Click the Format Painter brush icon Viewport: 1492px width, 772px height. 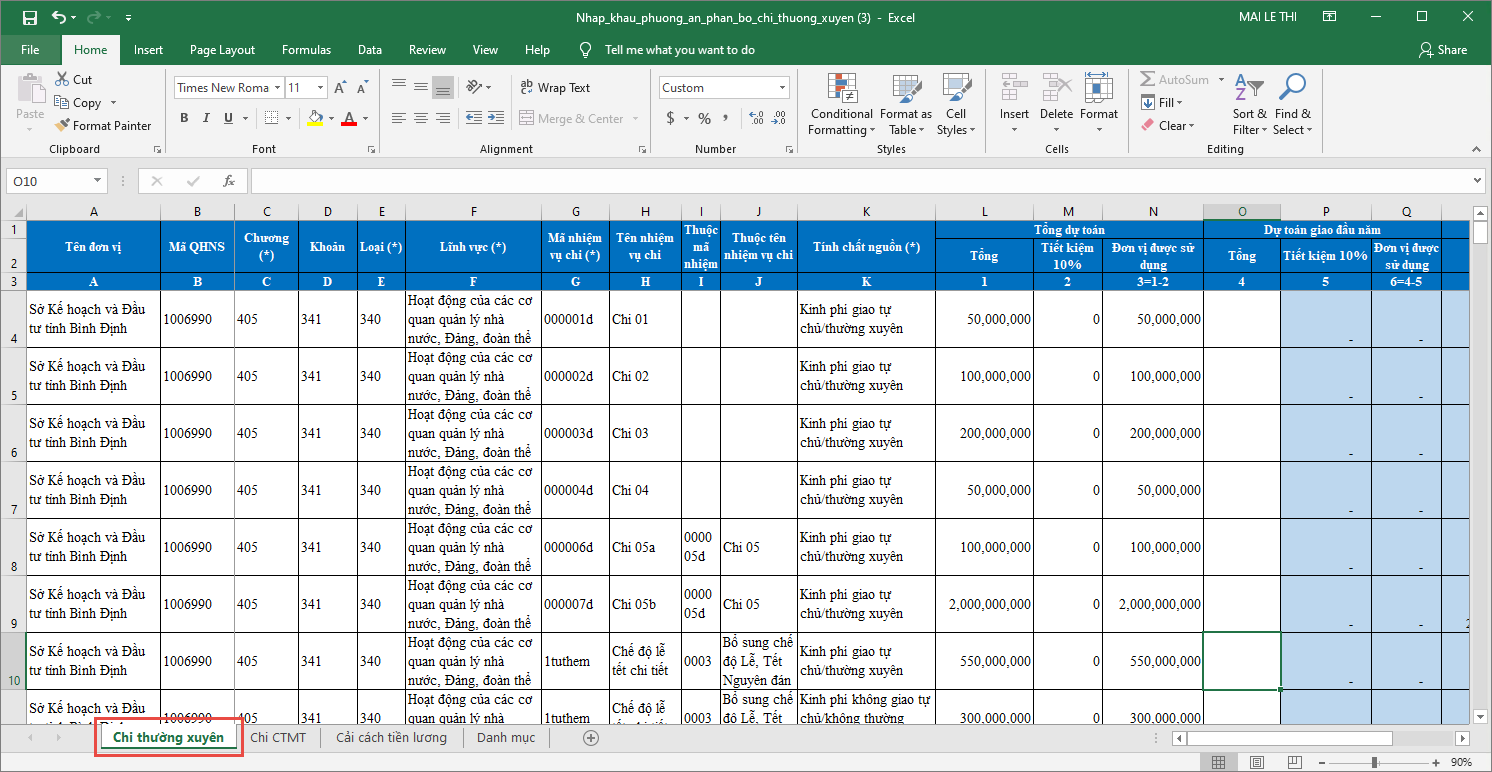pyautogui.click(x=62, y=126)
